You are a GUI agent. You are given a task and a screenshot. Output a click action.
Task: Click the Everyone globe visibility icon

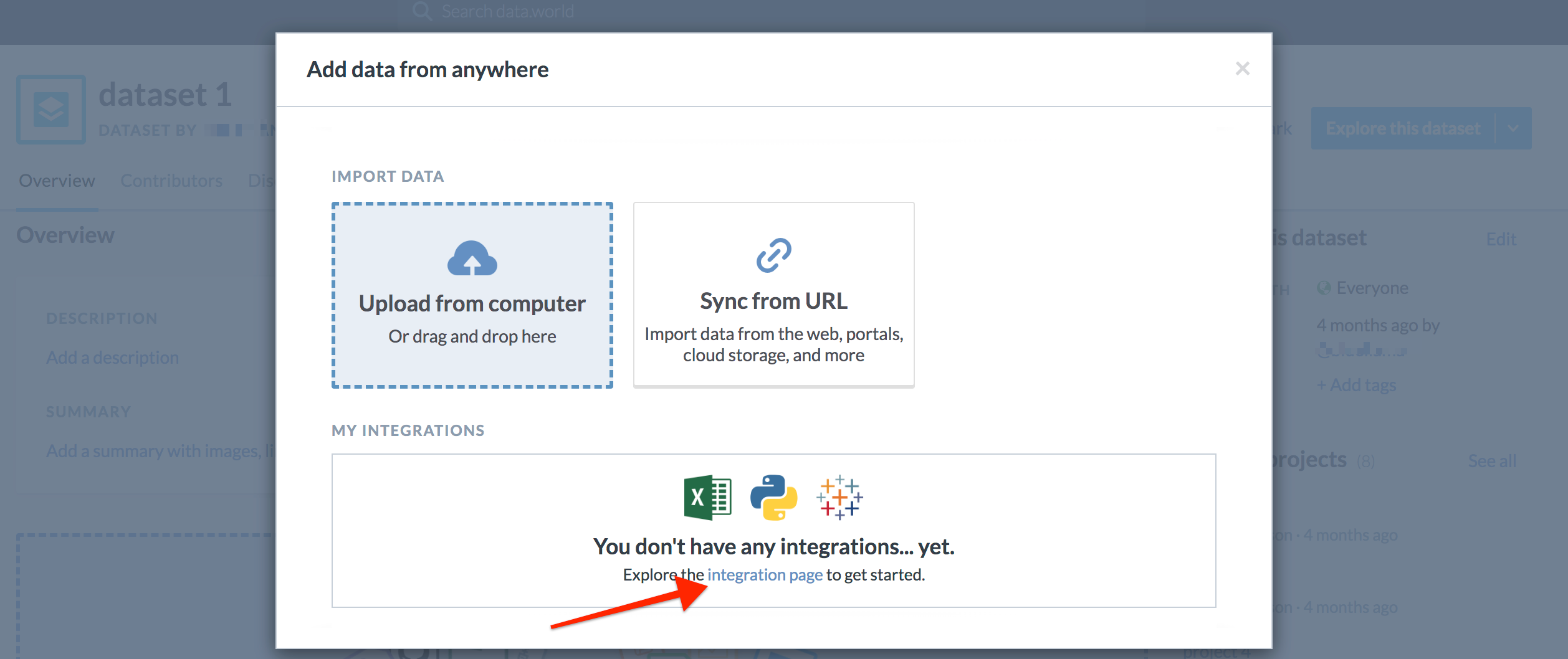coord(1324,288)
